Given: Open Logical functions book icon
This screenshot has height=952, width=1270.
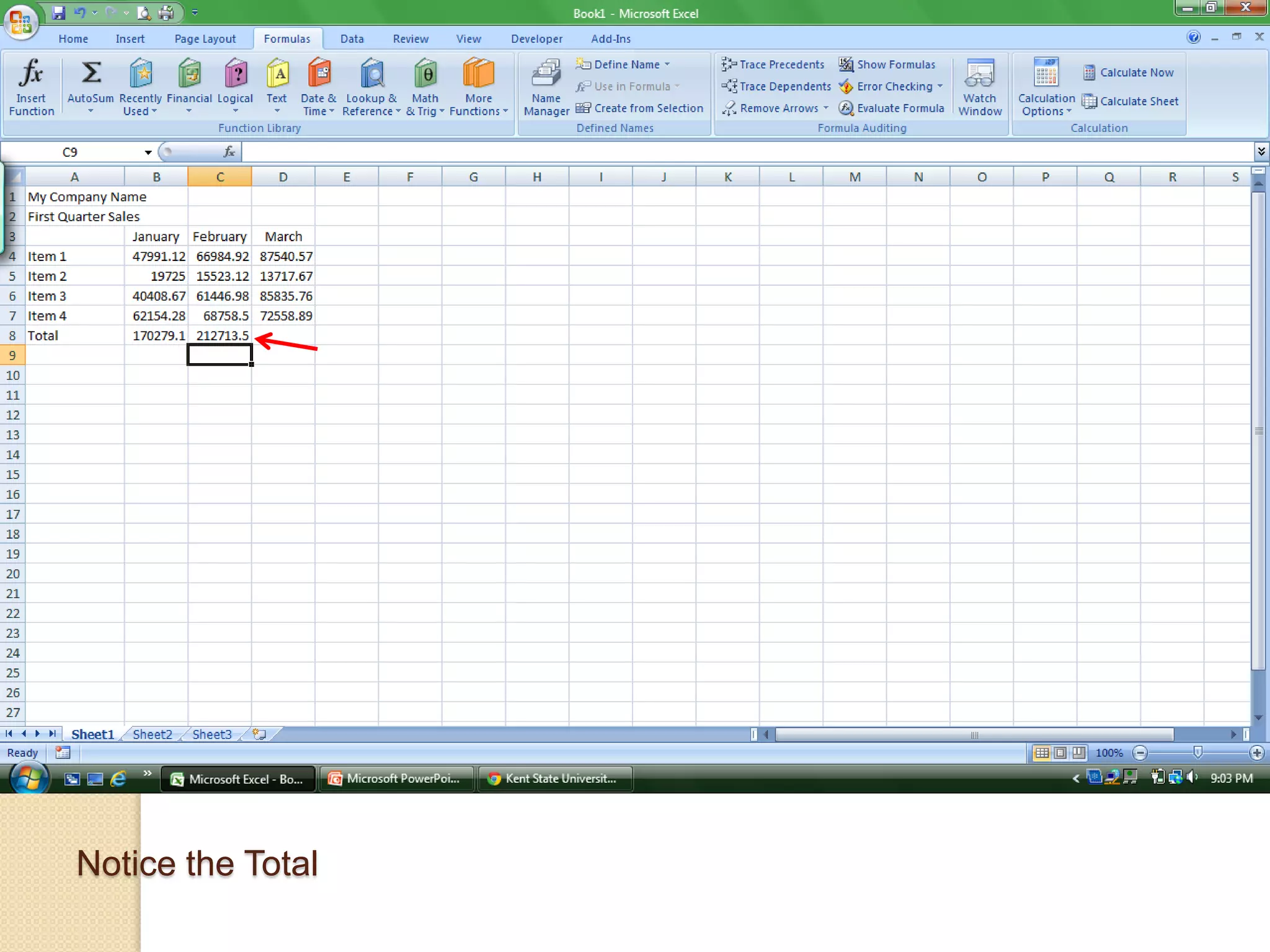Looking at the screenshot, I should point(236,74).
